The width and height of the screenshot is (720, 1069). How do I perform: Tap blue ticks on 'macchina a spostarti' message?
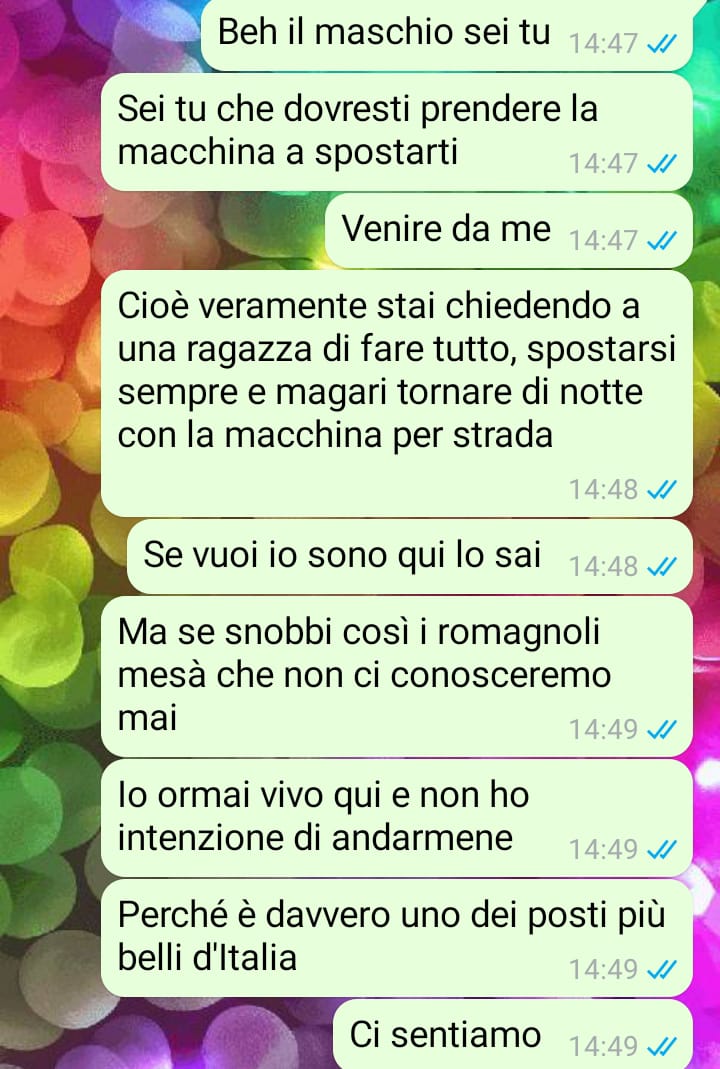pos(661,164)
